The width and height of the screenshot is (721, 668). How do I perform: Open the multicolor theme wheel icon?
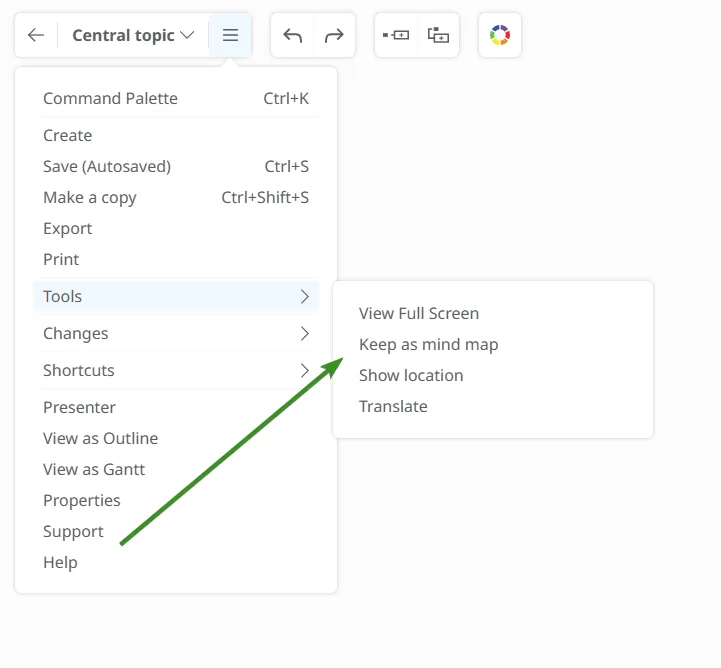click(x=500, y=35)
